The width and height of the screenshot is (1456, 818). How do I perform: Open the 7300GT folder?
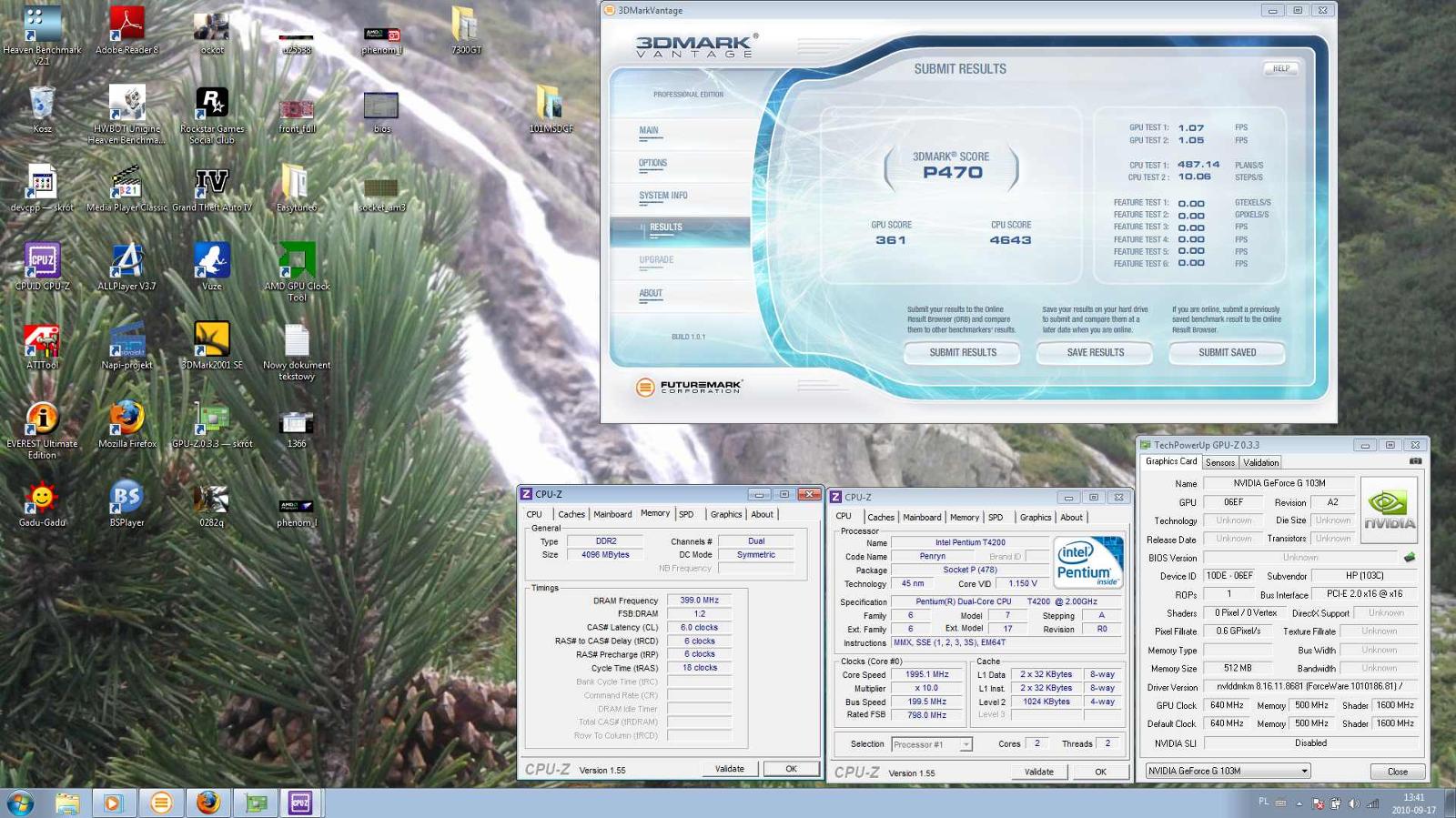[x=466, y=30]
